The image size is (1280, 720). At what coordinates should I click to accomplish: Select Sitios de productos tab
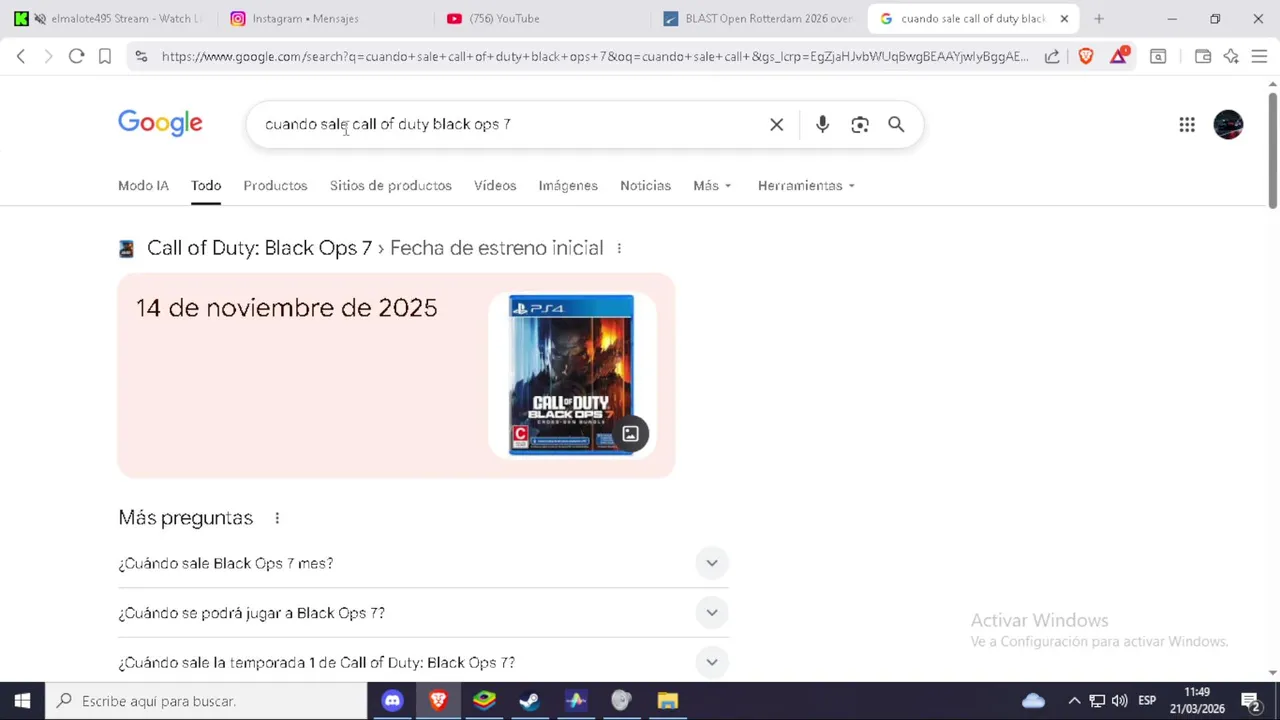(x=391, y=185)
